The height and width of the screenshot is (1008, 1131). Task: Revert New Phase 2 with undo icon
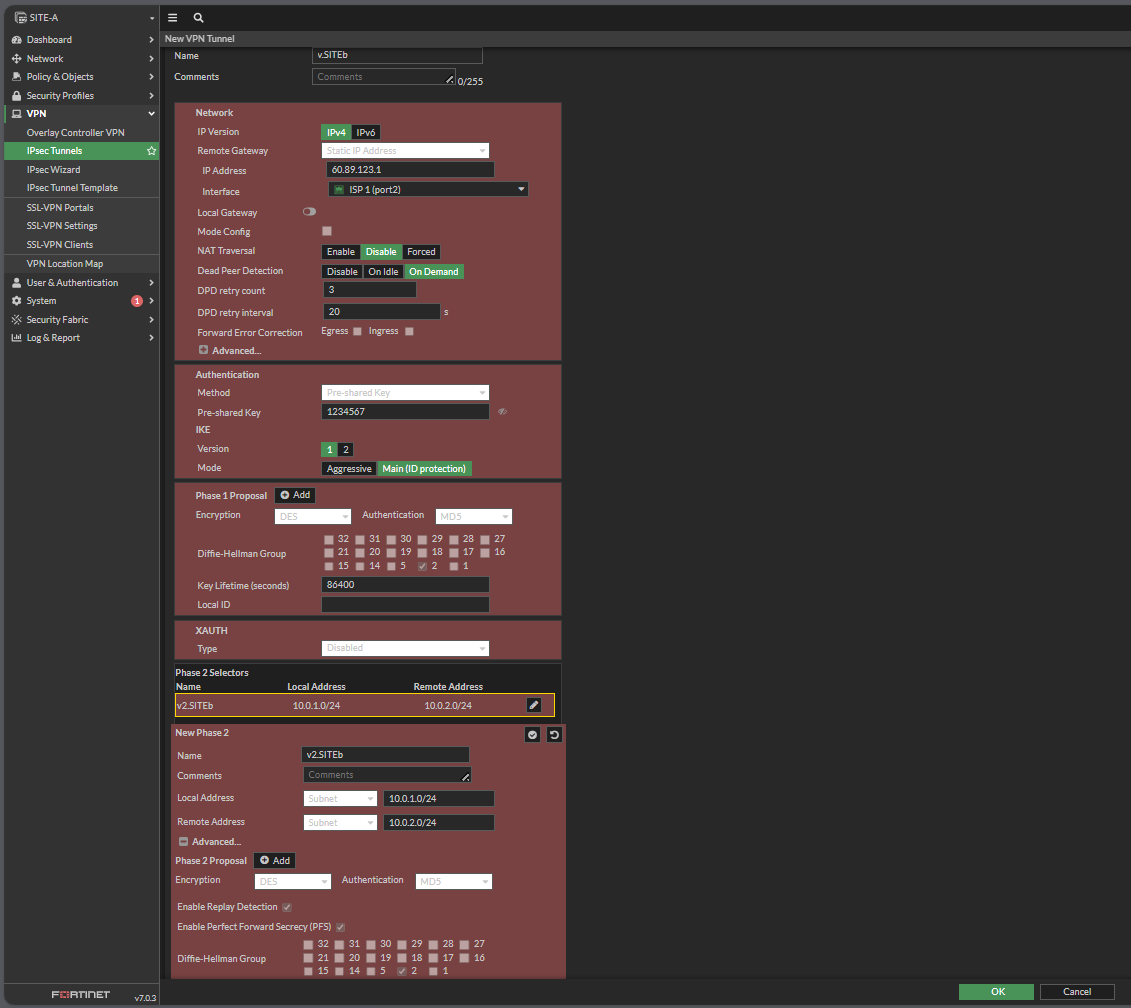click(554, 735)
